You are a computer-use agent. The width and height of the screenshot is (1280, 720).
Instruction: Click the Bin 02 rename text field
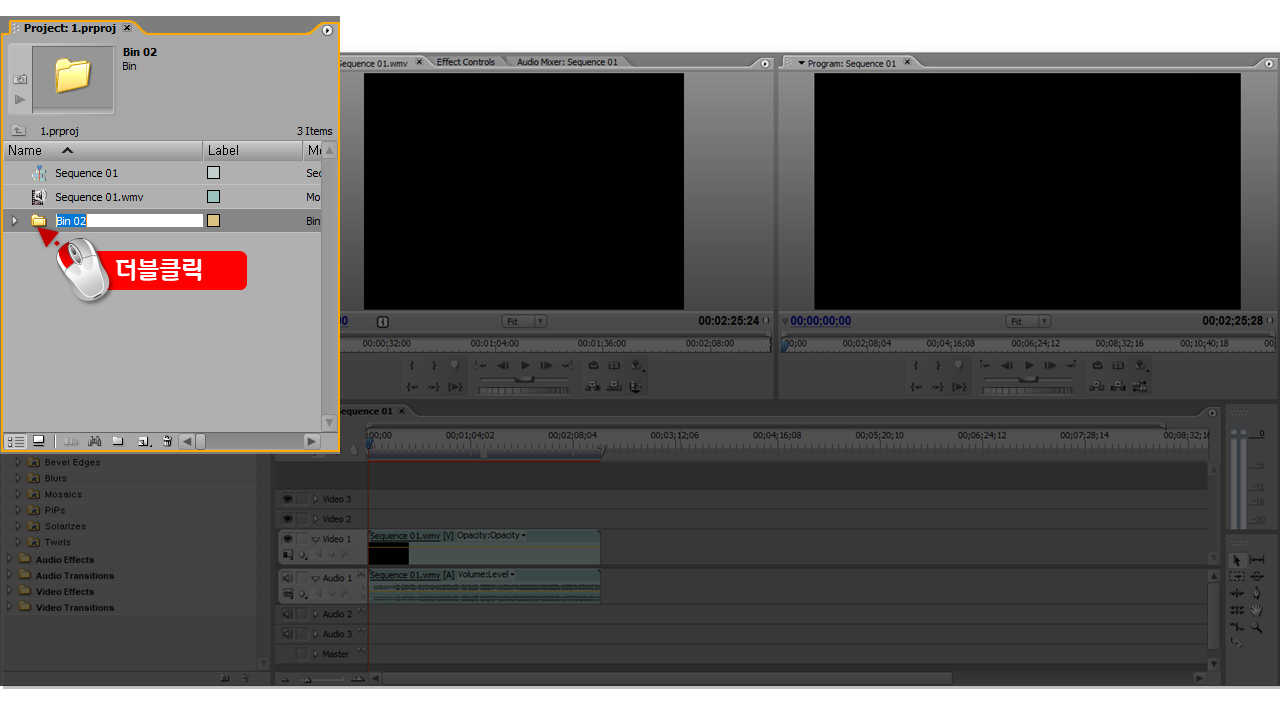[x=129, y=221]
